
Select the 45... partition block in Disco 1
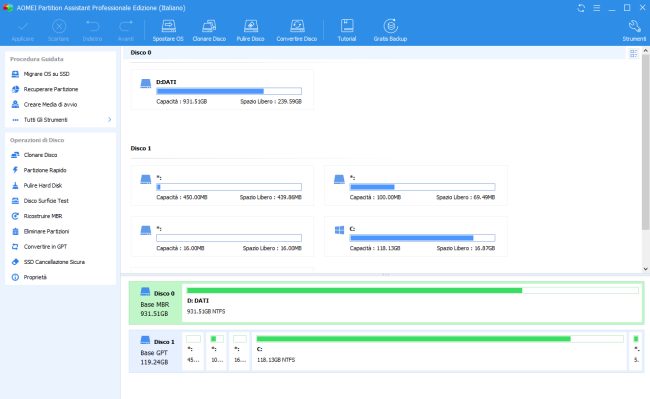193,351
